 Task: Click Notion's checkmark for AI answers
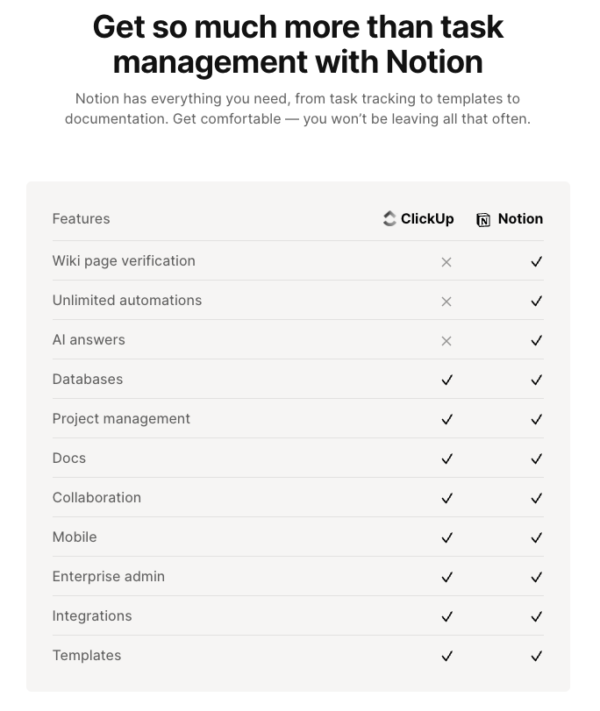coord(537,341)
